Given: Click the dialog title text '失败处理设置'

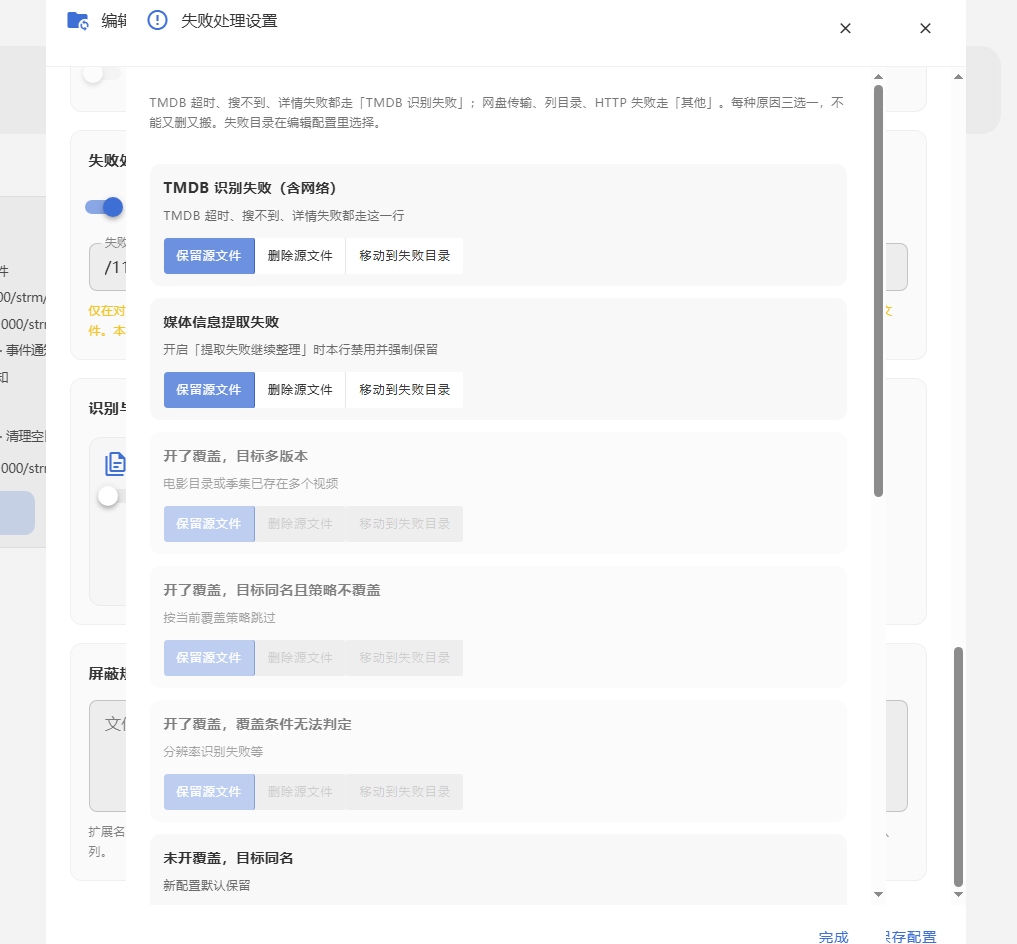Looking at the screenshot, I should 229,21.
